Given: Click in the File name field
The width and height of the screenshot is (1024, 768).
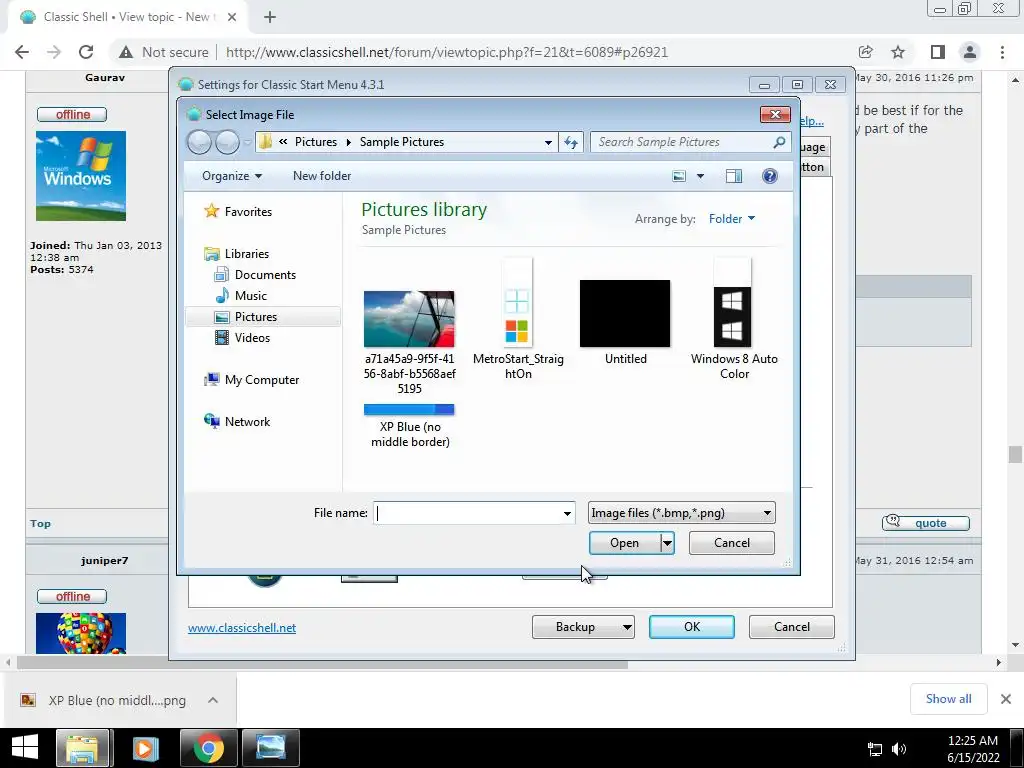Looking at the screenshot, I should pyautogui.click(x=467, y=513).
